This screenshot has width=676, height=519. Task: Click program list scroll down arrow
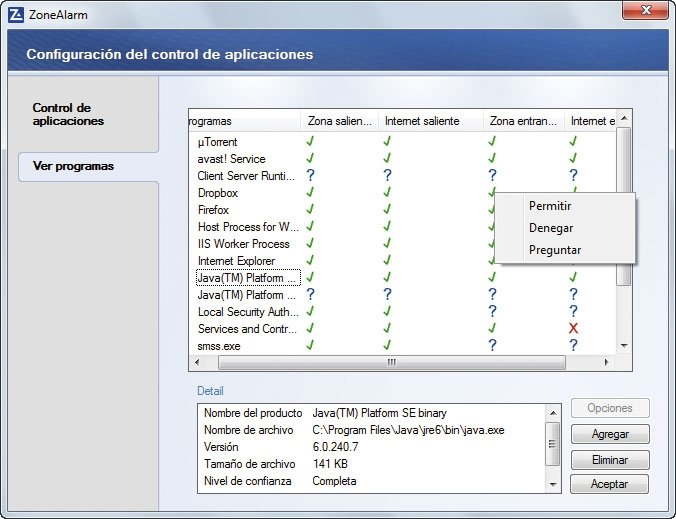tap(624, 346)
